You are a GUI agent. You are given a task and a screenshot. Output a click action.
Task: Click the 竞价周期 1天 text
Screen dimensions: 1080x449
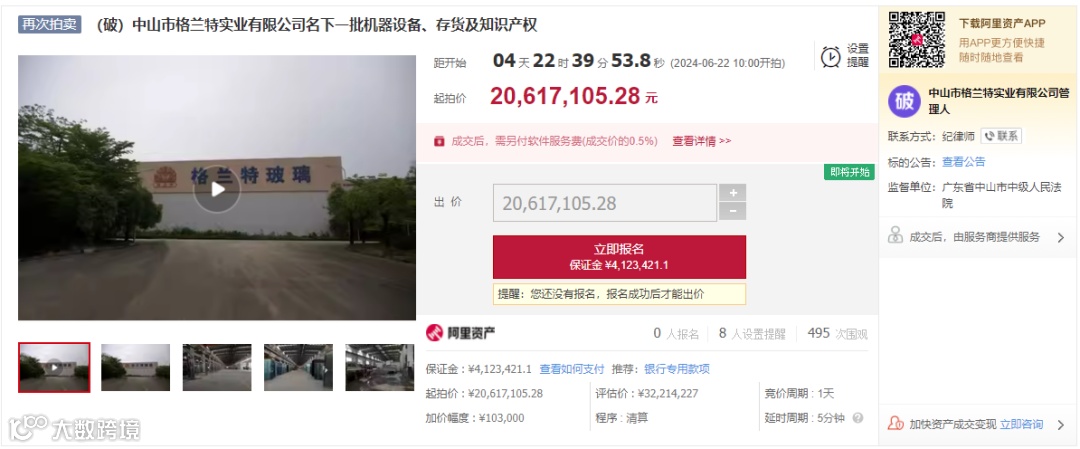(800, 394)
